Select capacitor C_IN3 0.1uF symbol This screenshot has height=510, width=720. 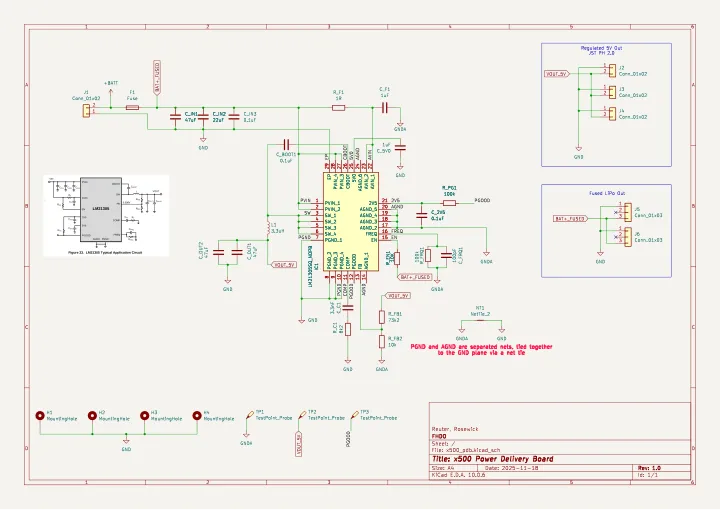pyautogui.click(x=234, y=117)
